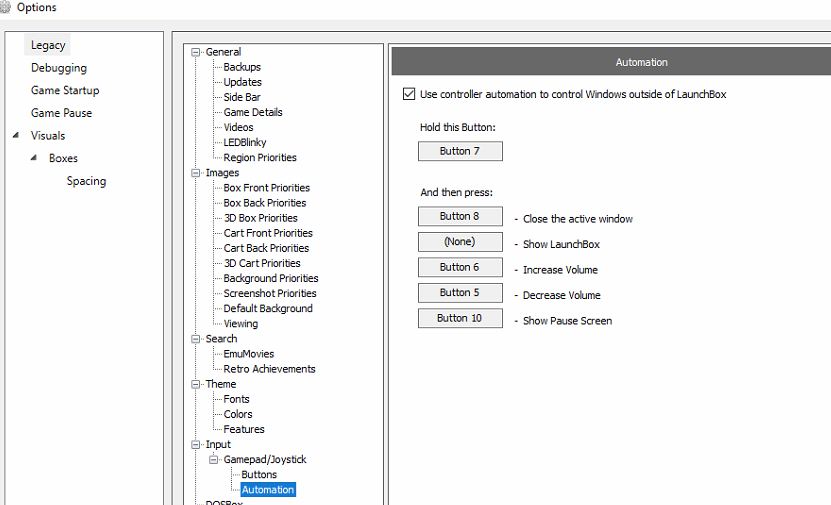Open the Debugging section

(59, 68)
